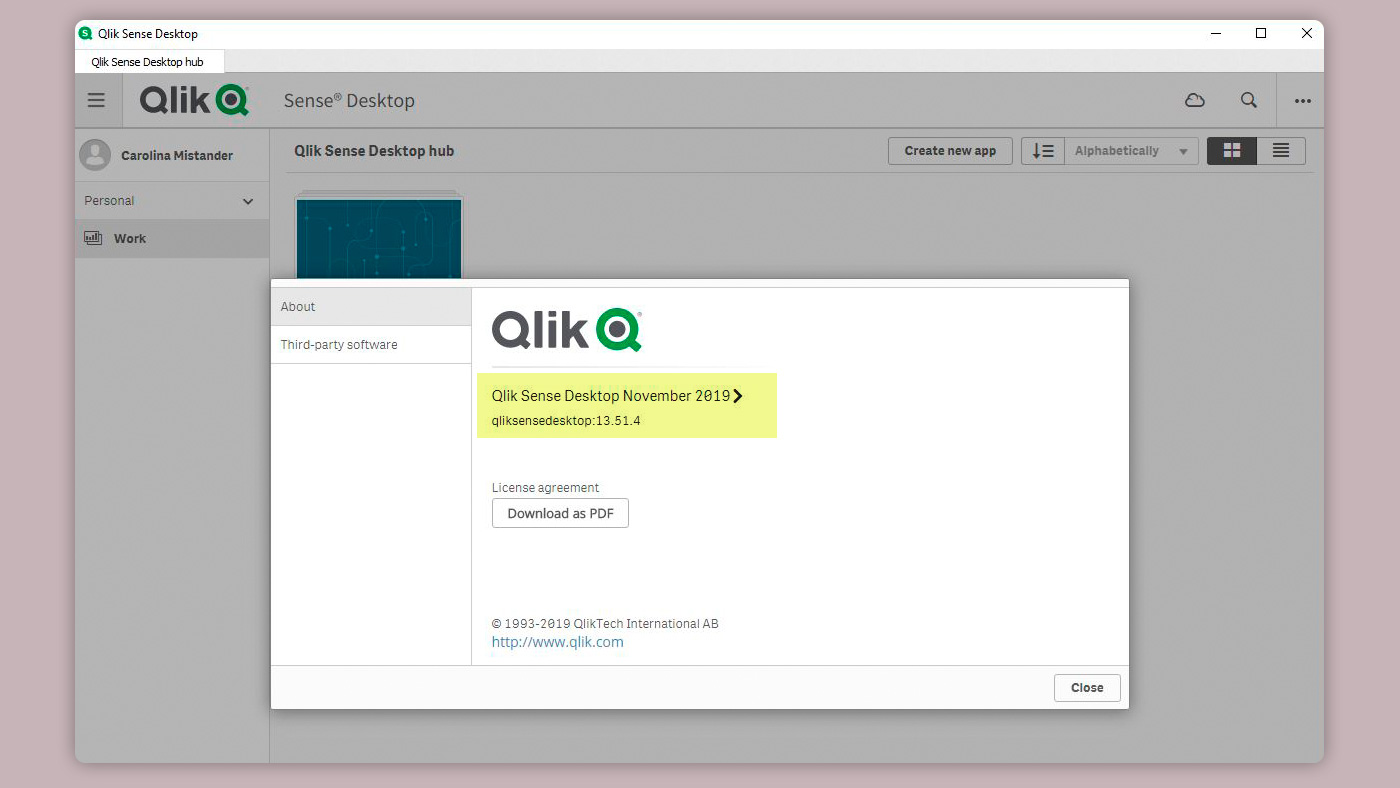Open the app thumbnail in hub
1400x788 pixels.
(x=379, y=238)
